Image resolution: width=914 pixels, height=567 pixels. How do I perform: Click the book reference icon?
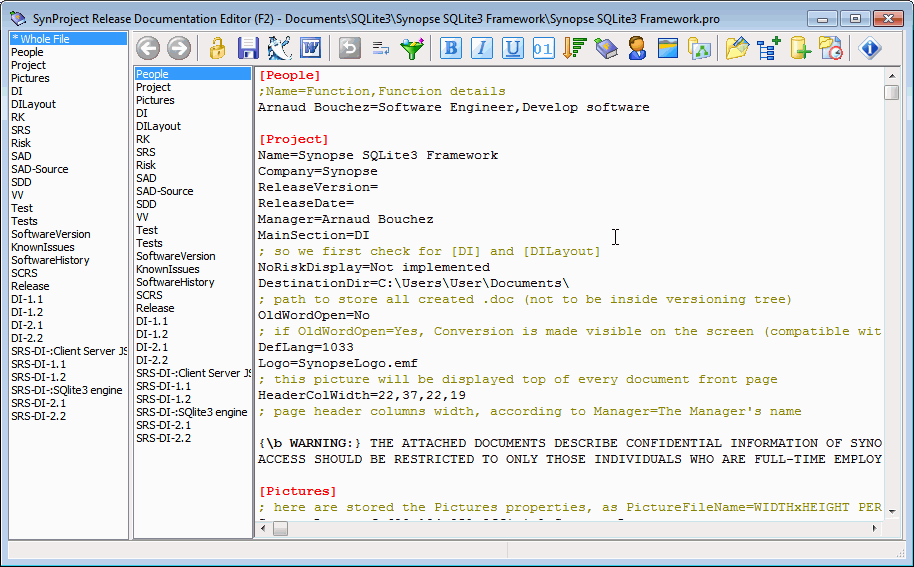pyautogui.click(x=606, y=48)
